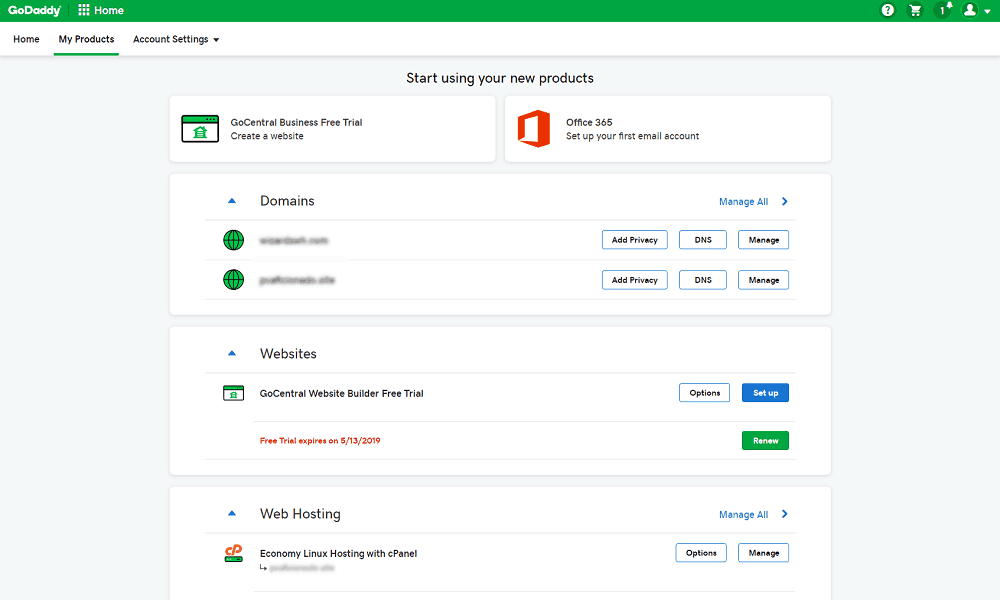Open the user account avatar menu

click(970, 10)
